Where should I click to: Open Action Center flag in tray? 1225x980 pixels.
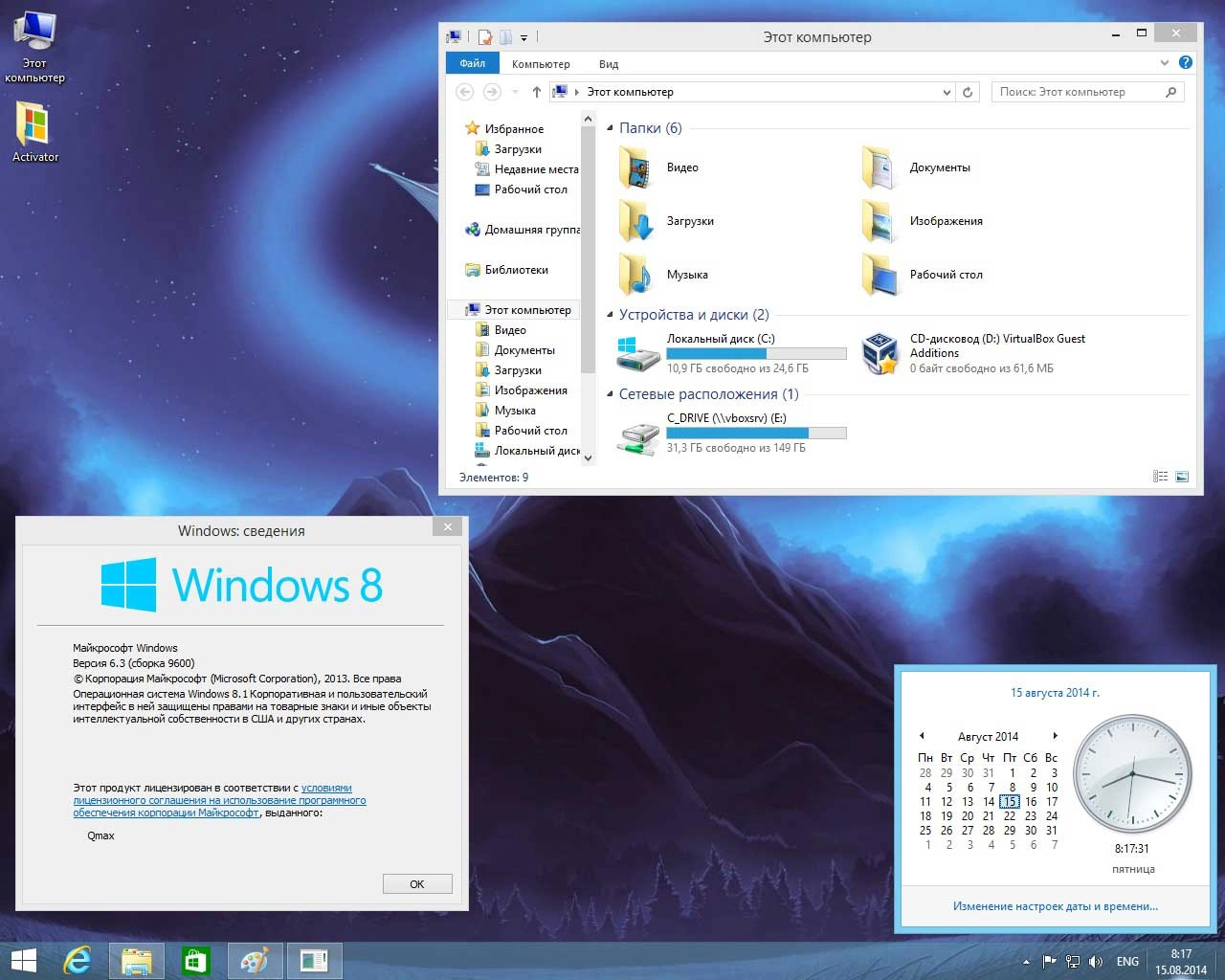coord(1050,961)
